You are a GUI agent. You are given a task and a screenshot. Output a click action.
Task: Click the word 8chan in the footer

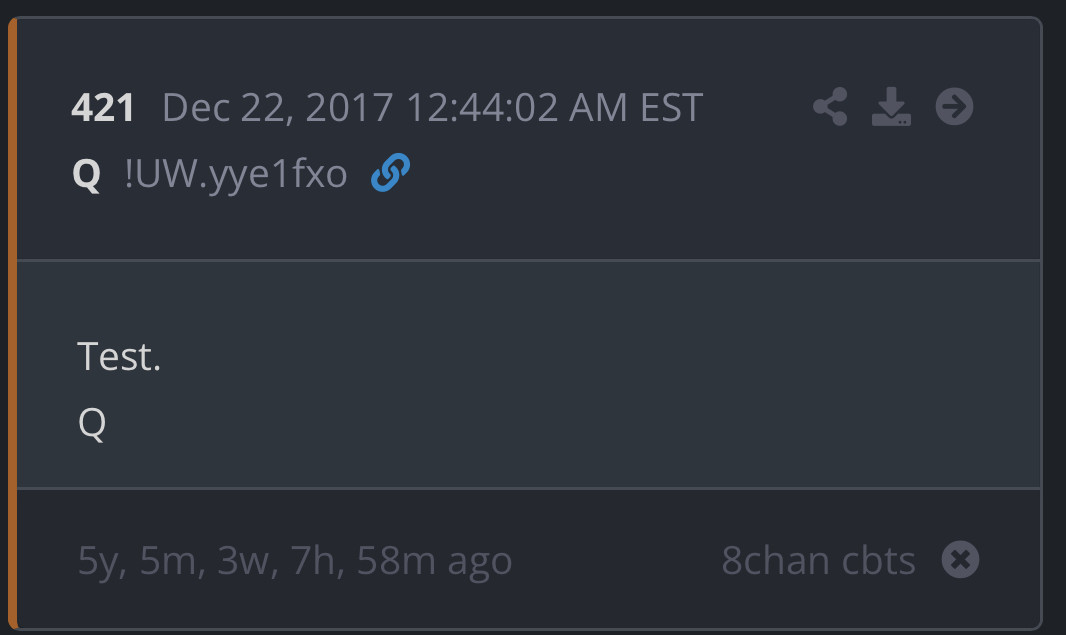click(x=769, y=561)
